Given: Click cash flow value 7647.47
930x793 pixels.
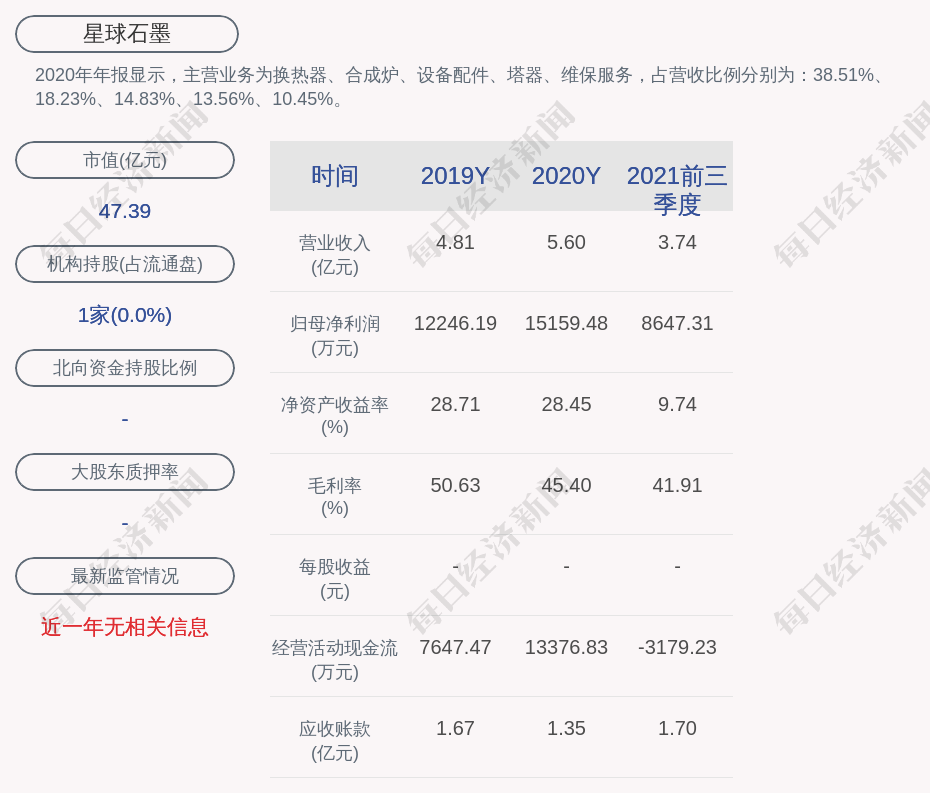Looking at the screenshot, I should pos(455,647).
